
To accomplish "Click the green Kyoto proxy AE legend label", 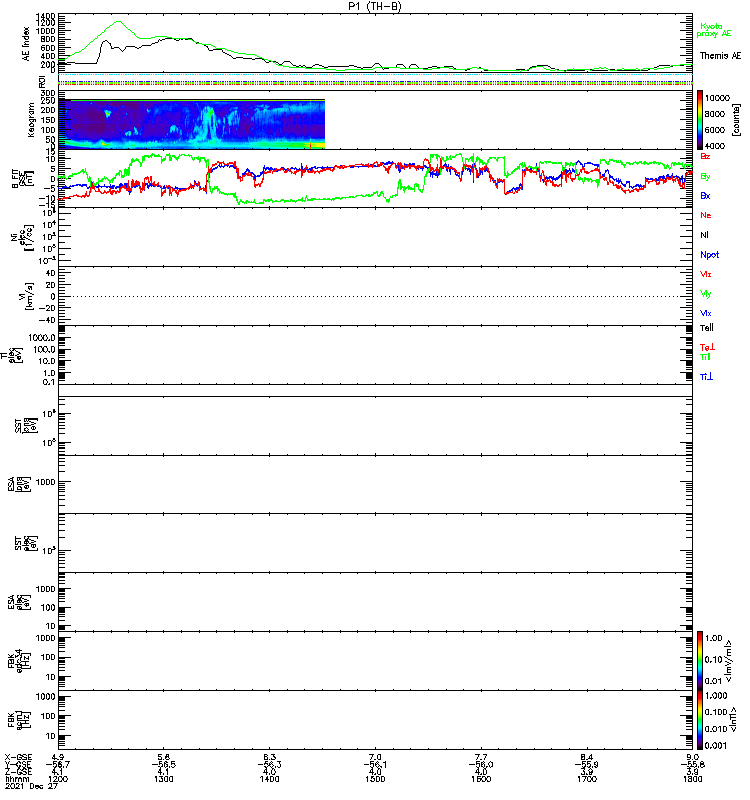I will (714, 30).
